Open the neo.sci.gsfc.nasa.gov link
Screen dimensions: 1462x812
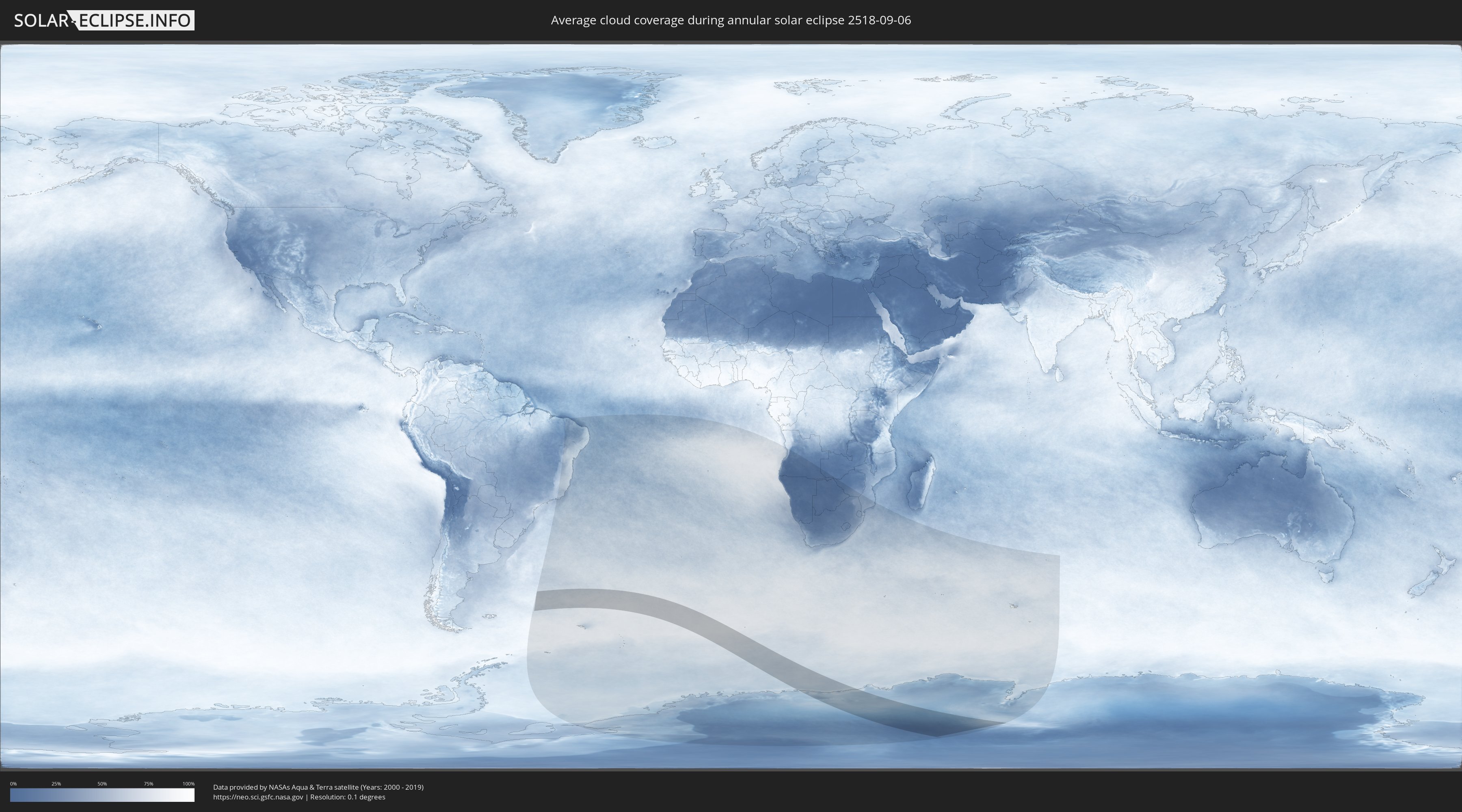pyautogui.click(x=257, y=797)
